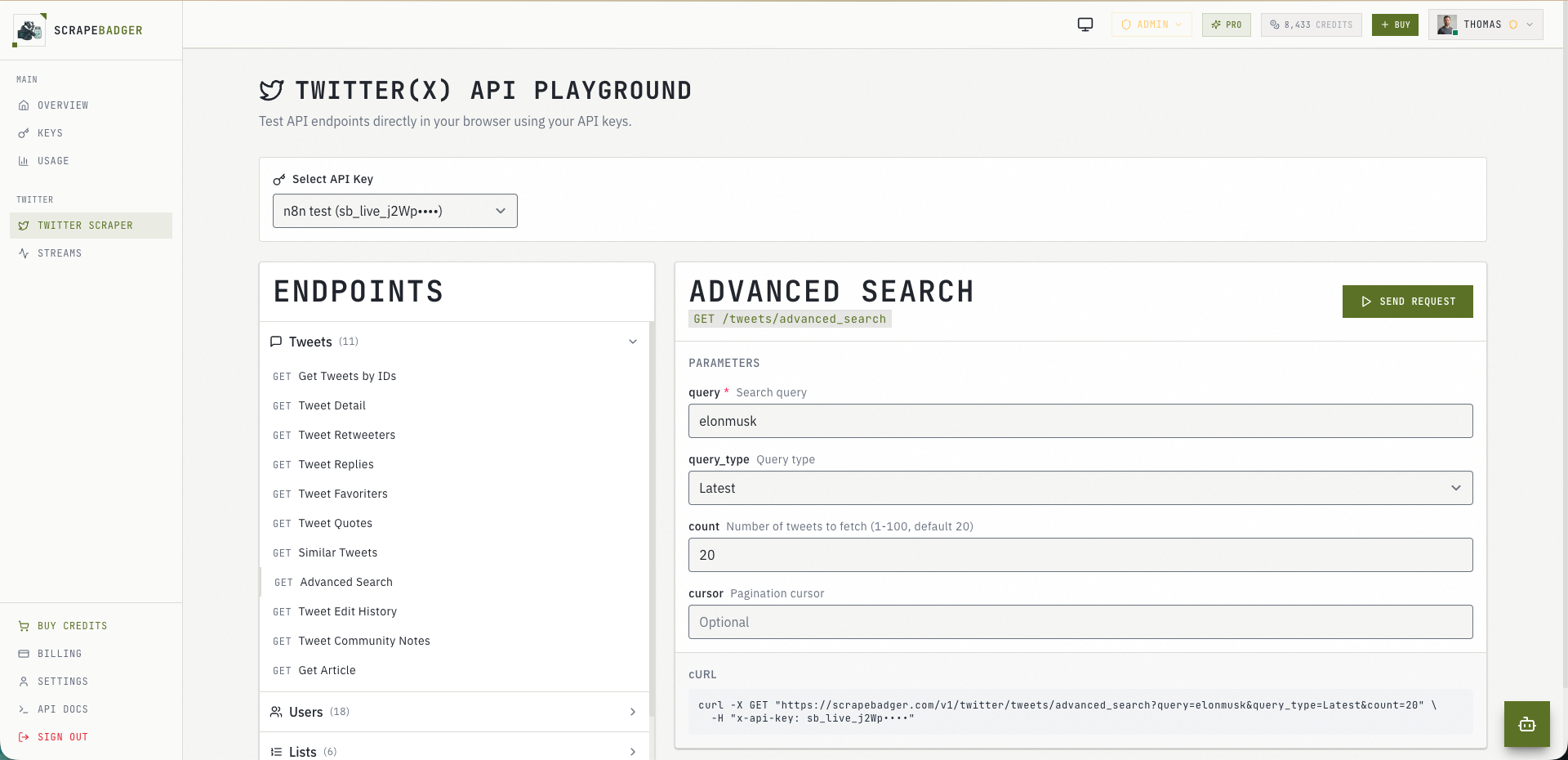Open Billing from the sidebar

(x=59, y=654)
